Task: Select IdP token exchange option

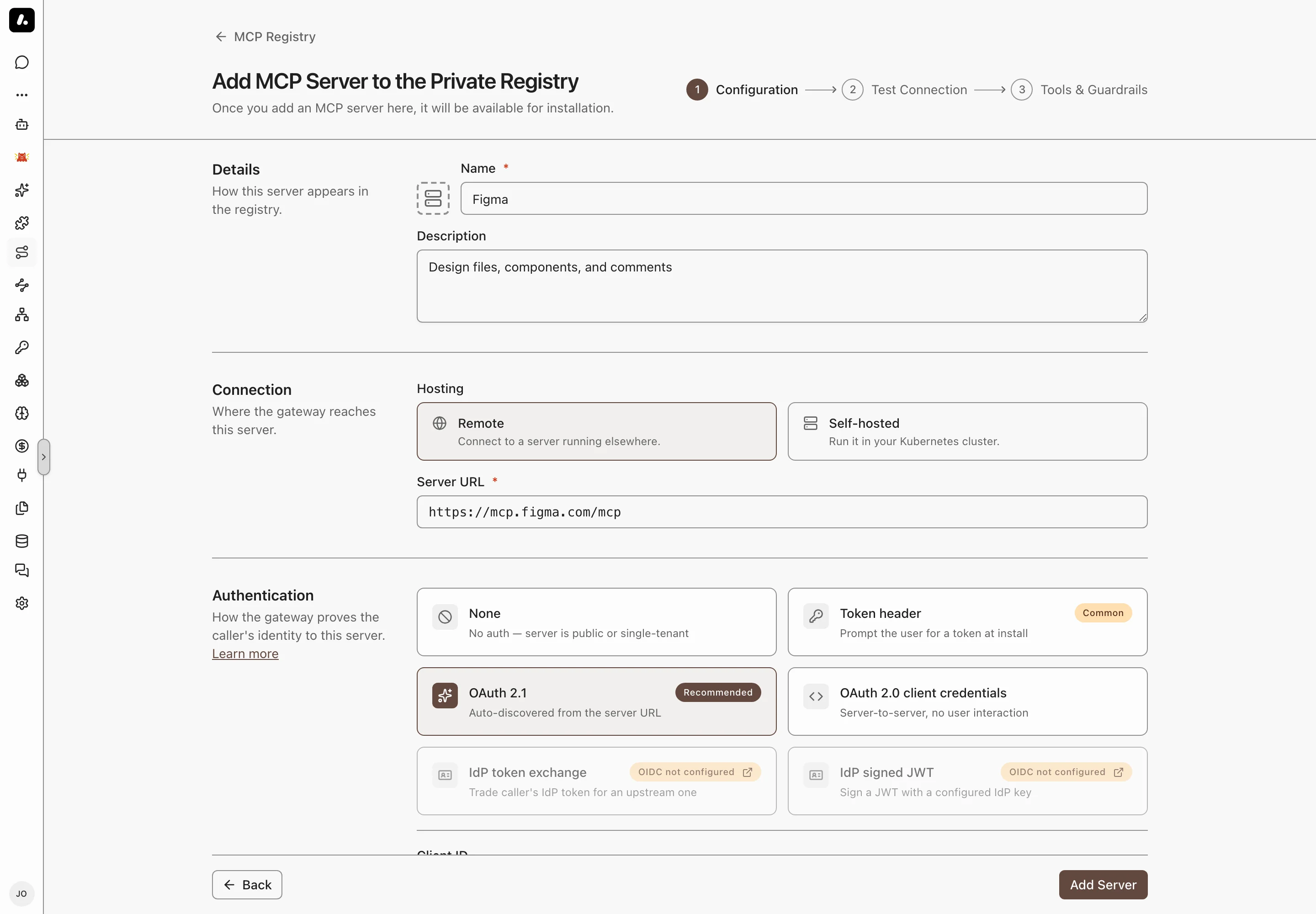Action: [596, 782]
